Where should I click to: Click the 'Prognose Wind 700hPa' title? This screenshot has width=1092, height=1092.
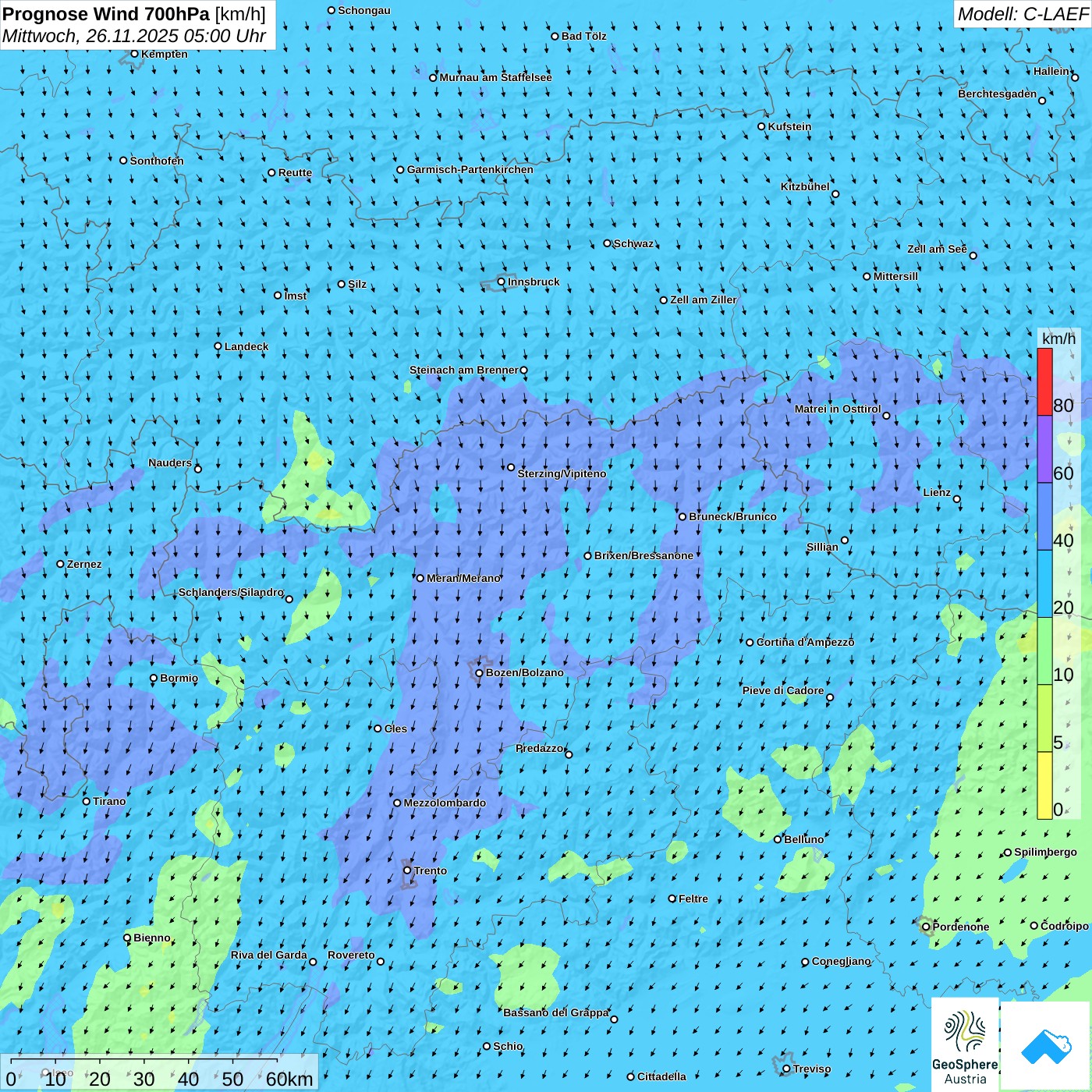coord(106,14)
